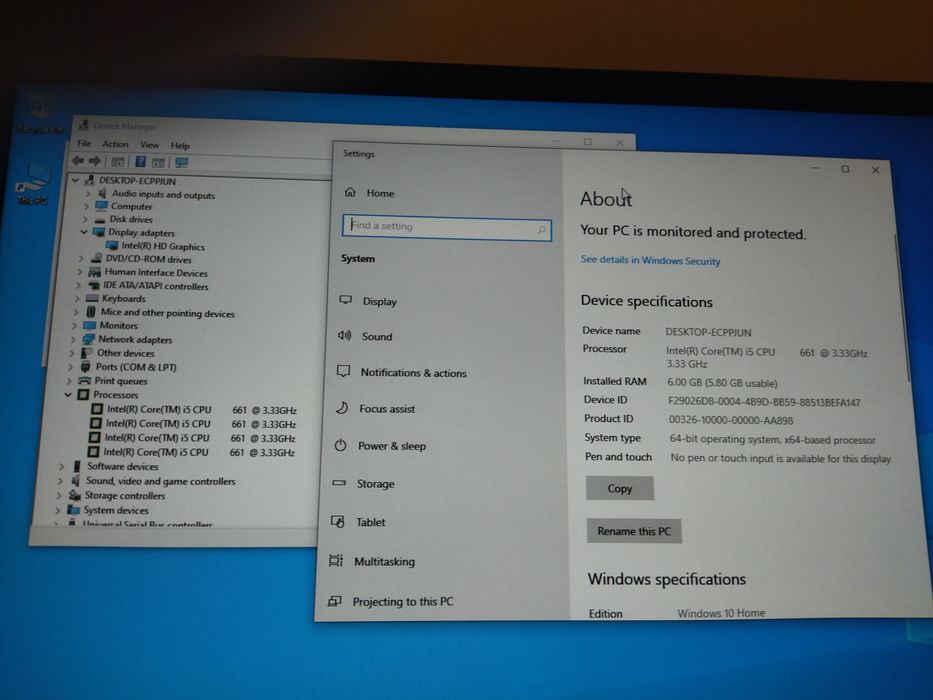Open the Help menu in Device Manager
The height and width of the screenshot is (700, 933).
(180, 145)
